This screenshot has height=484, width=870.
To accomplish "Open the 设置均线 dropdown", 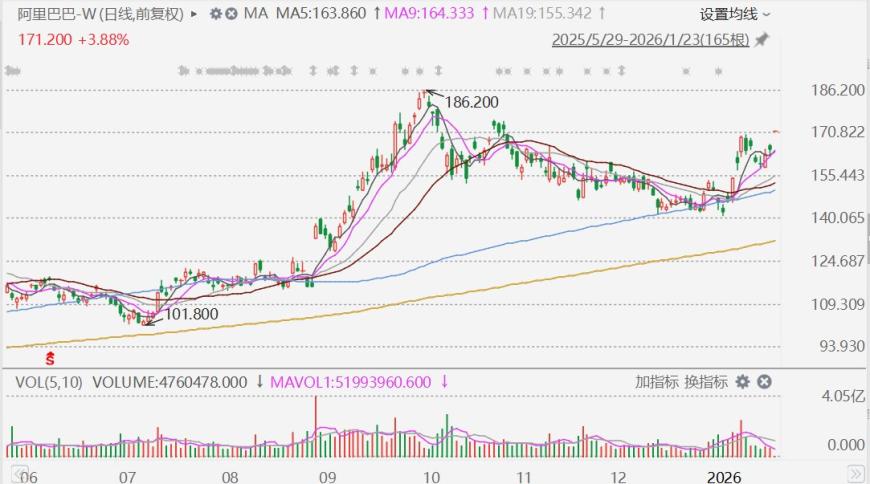I will point(735,14).
